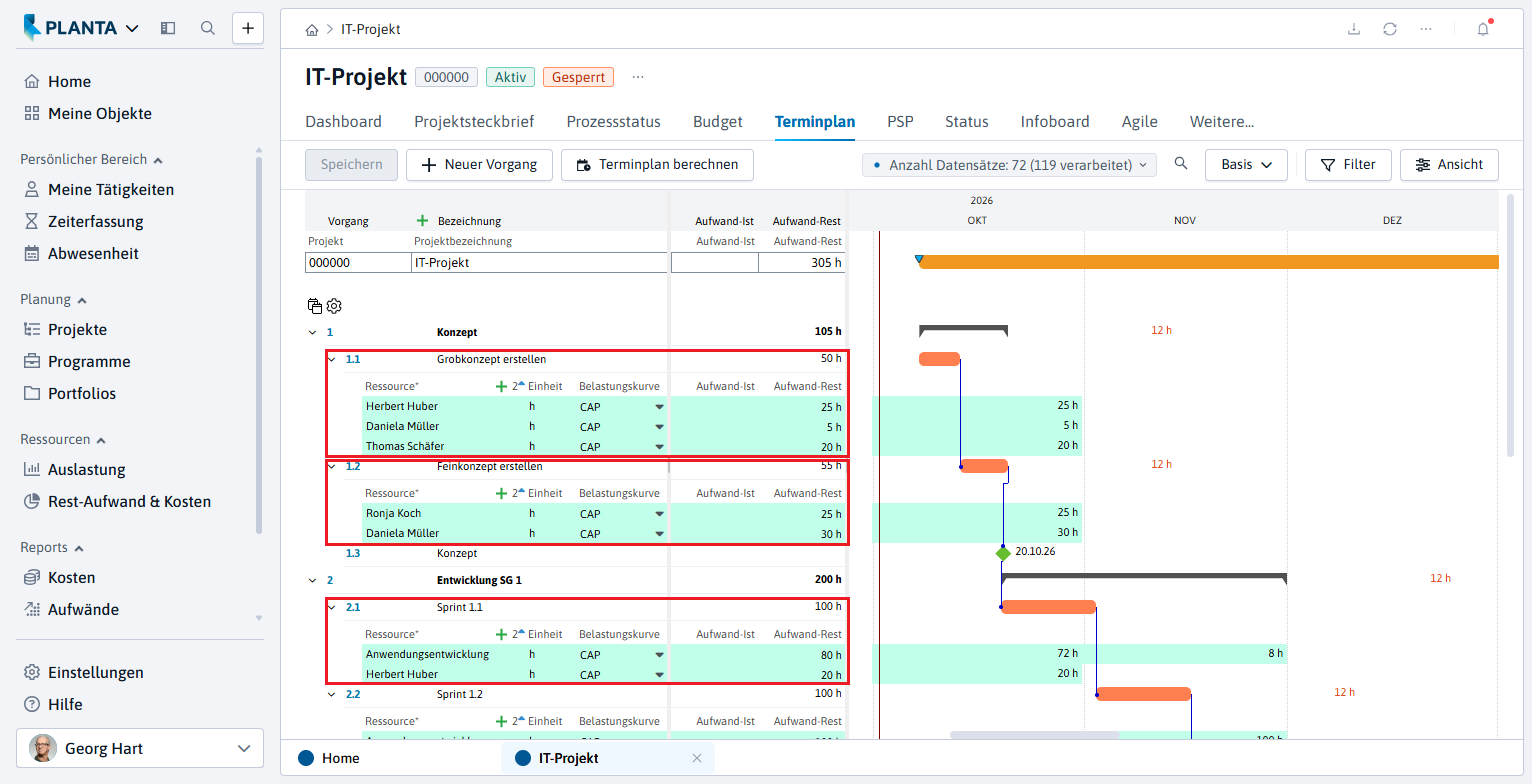Collapse the Entwicklung SG 1 group
Image resolution: width=1532 pixels, height=784 pixels.
click(x=313, y=580)
